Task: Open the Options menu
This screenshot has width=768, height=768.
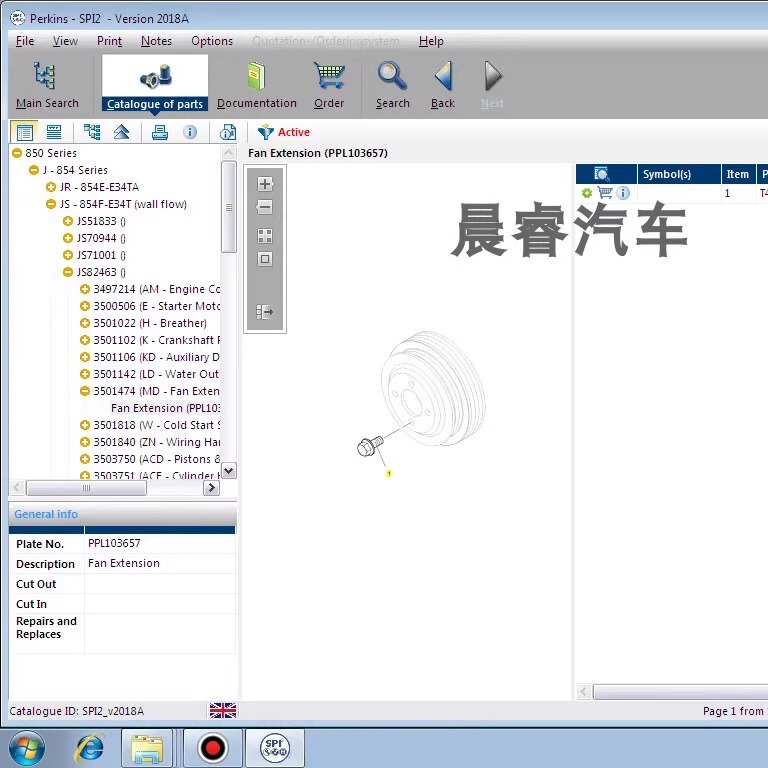Action: tap(212, 41)
